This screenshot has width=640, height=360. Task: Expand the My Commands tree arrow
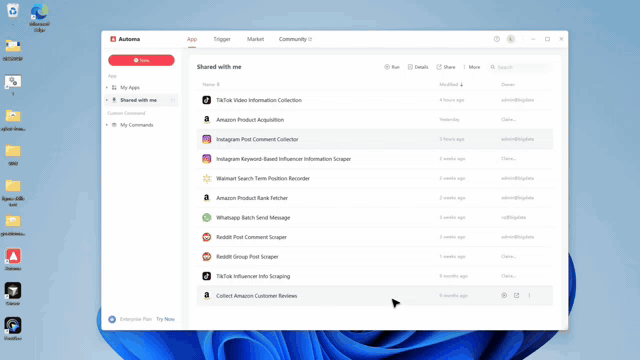click(x=107, y=125)
